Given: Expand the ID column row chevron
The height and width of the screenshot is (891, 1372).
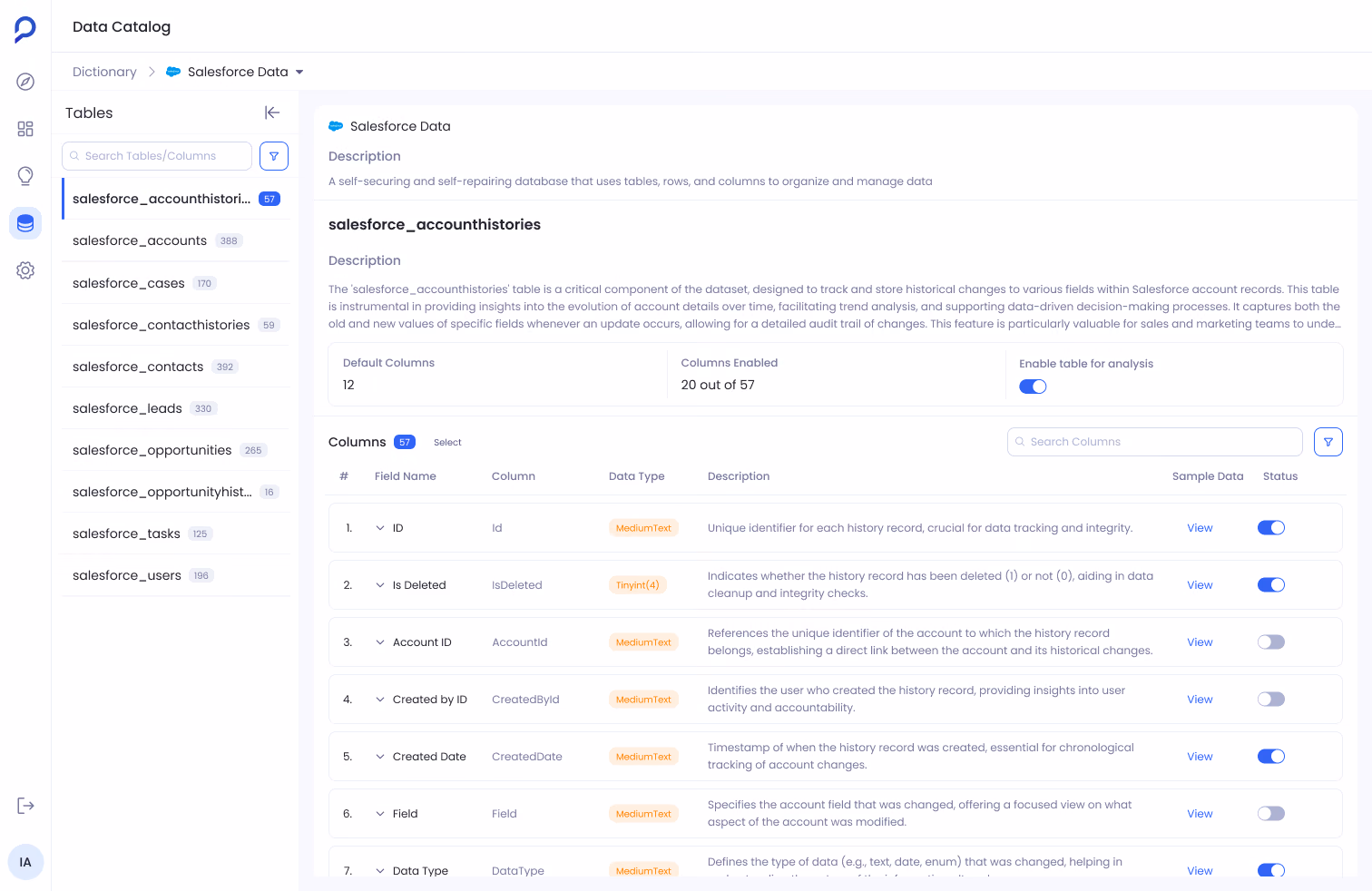Looking at the screenshot, I should (x=380, y=528).
